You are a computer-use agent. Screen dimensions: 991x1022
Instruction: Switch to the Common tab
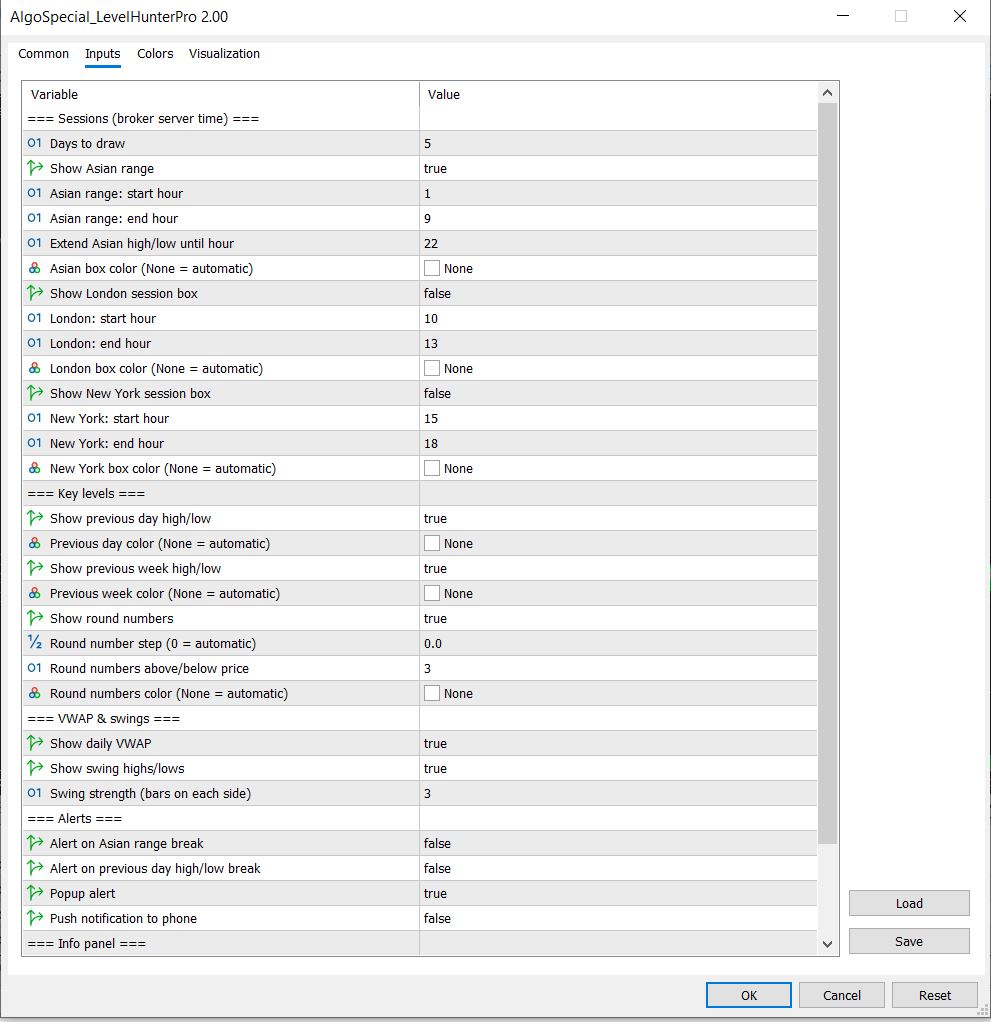click(x=43, y=53)
